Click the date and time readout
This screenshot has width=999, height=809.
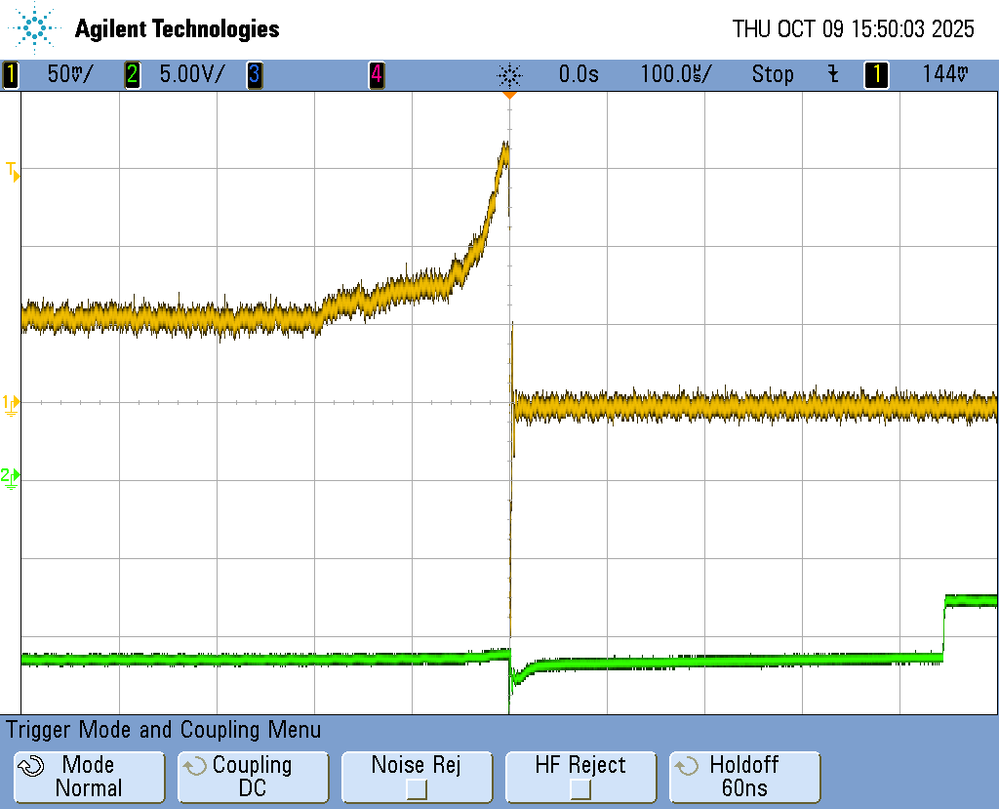[x=853, y=29]
